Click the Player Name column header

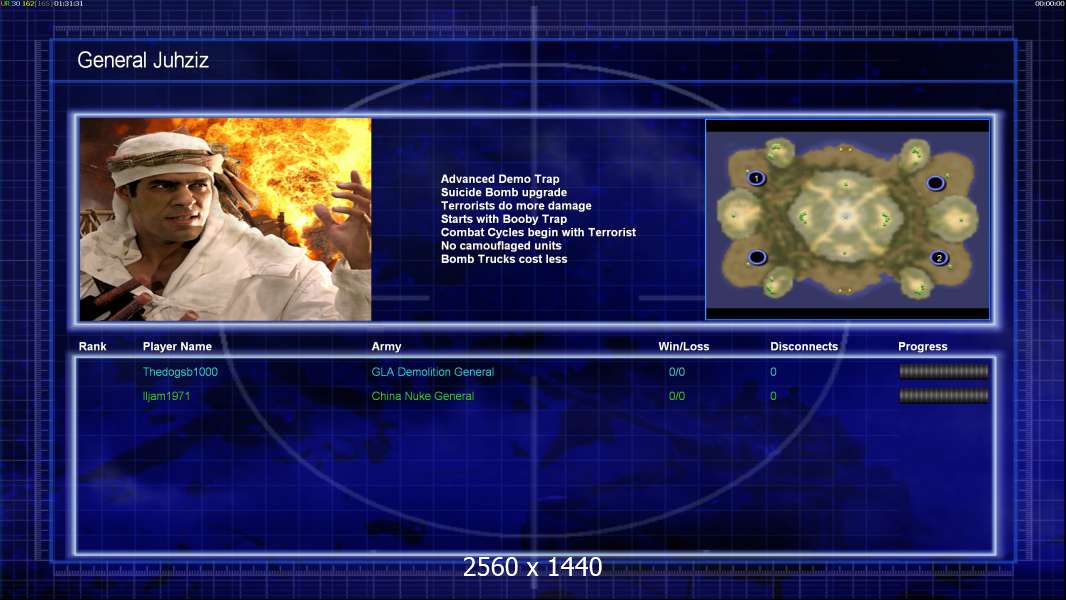tap(177, 347)
